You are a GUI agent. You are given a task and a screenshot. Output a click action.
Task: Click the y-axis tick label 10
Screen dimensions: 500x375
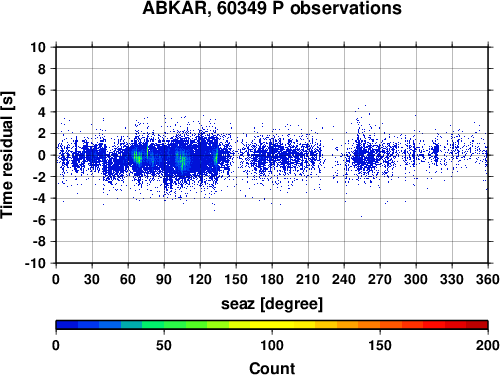pyautogui.click(x=38, y=47)
